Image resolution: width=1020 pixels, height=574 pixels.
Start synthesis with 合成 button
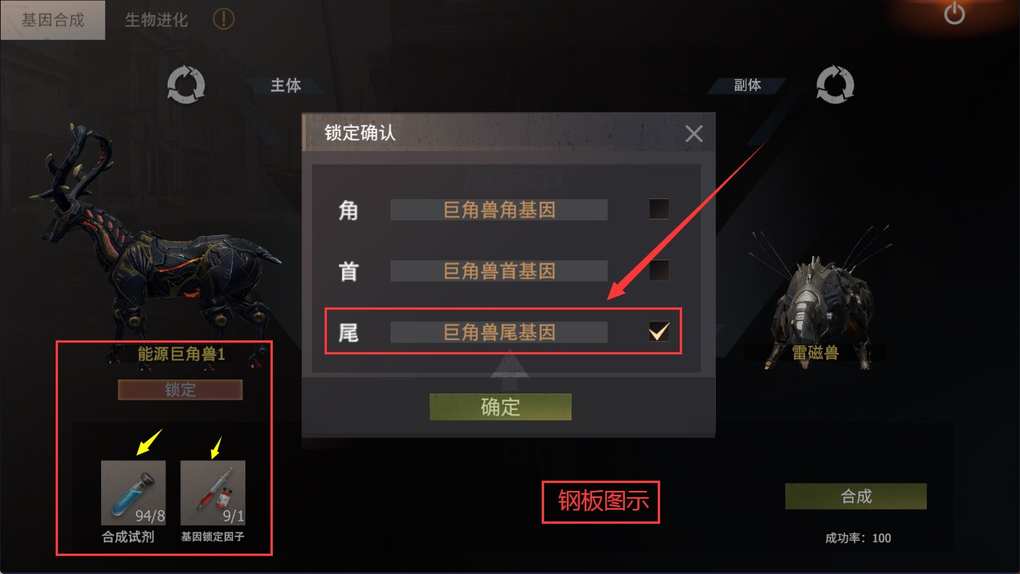tap(855, 497)
